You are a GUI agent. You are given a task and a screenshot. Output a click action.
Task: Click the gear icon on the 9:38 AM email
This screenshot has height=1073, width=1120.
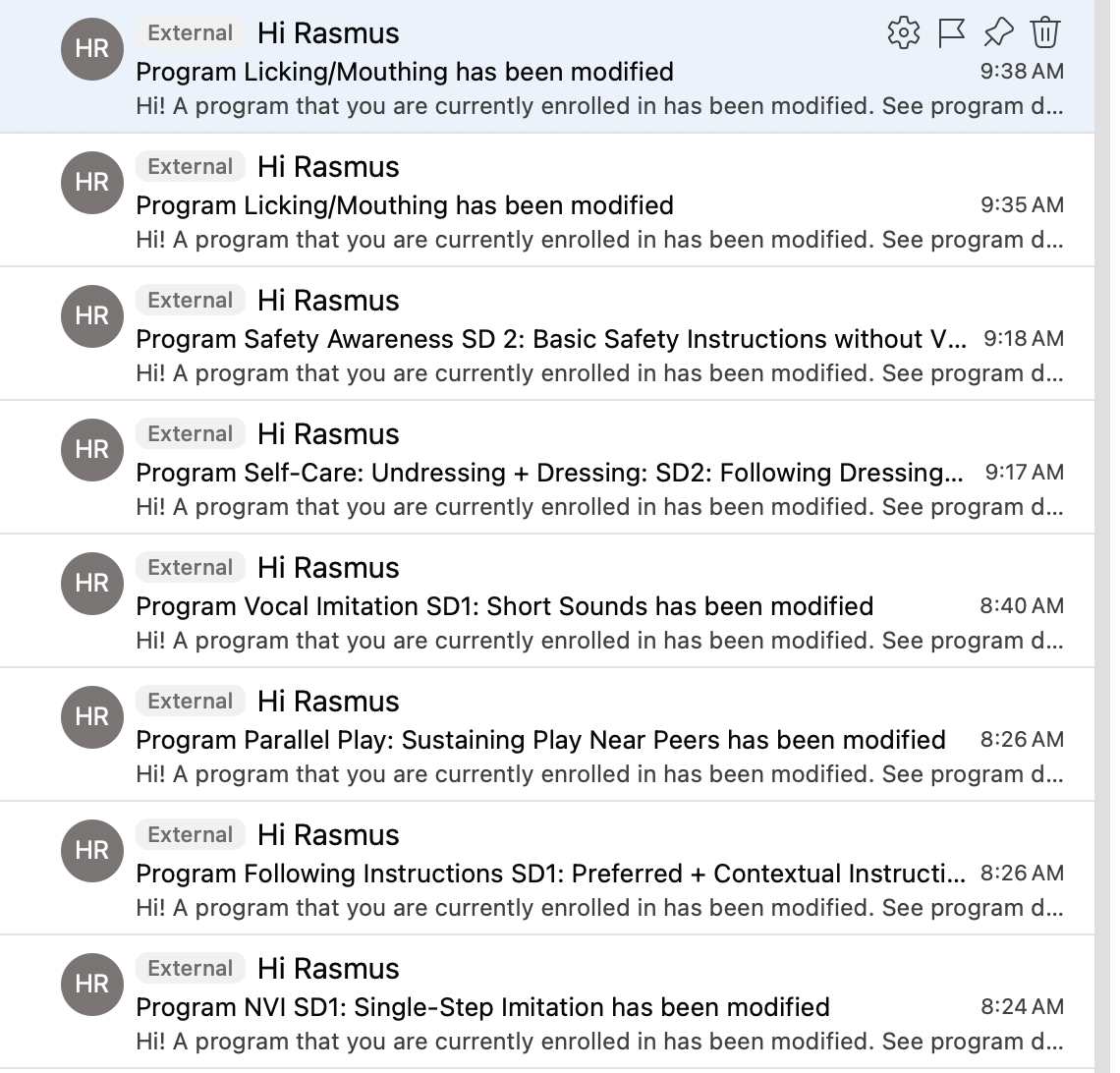(x=904, y=32)
